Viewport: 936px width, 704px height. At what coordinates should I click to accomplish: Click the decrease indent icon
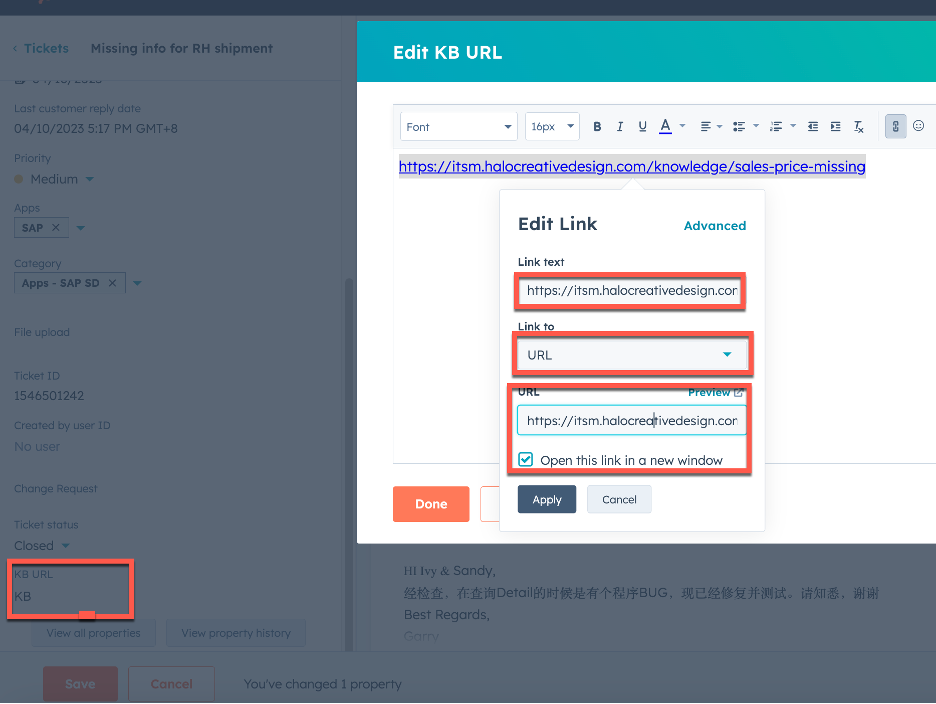click(x=812, y=127)
